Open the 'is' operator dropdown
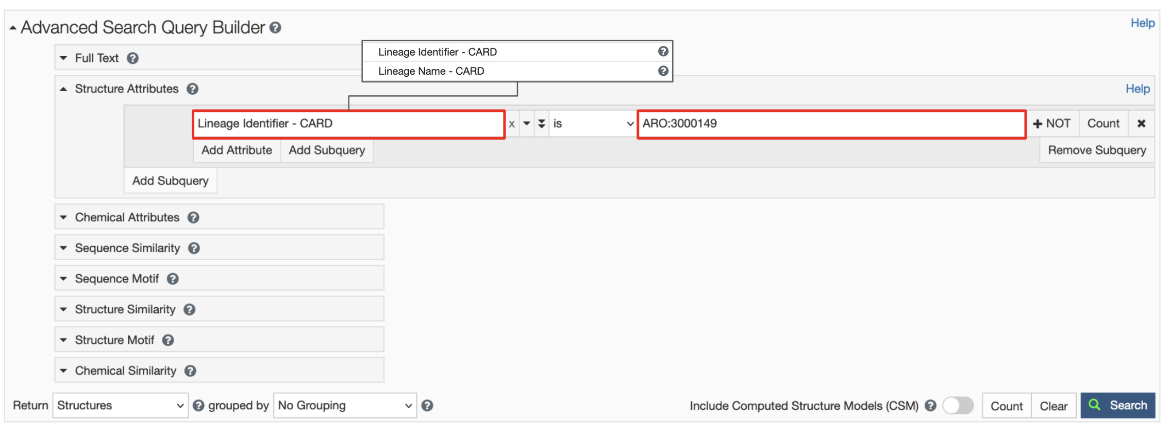Viewport: 1170px width, 436px height. [x=593, y=124]
